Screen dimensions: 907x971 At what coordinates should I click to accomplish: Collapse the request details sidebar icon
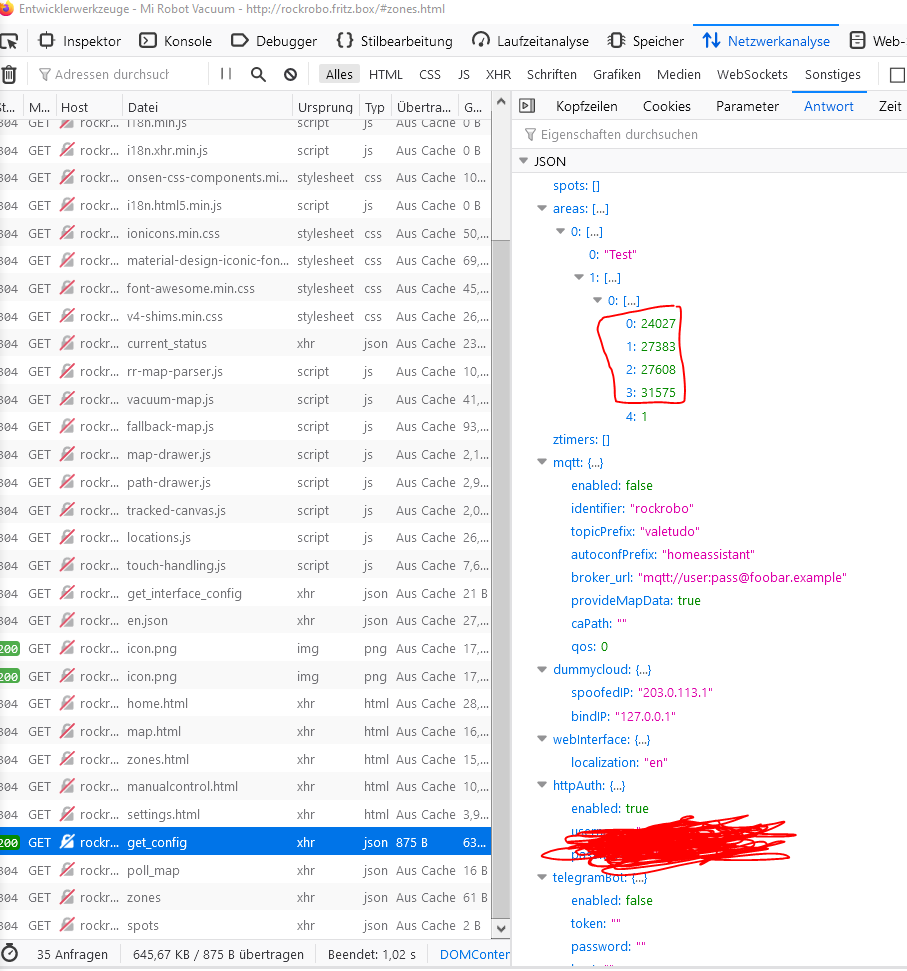pyautogui.click(x=527, y=106)
